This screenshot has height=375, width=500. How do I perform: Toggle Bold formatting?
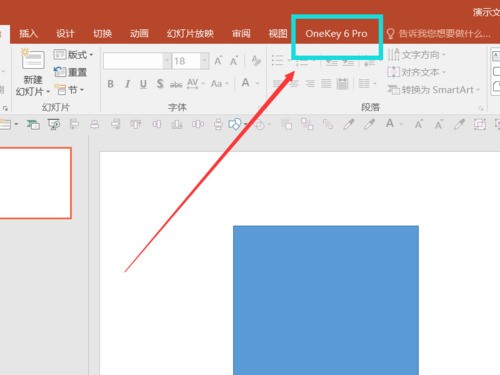pos(111,84)
